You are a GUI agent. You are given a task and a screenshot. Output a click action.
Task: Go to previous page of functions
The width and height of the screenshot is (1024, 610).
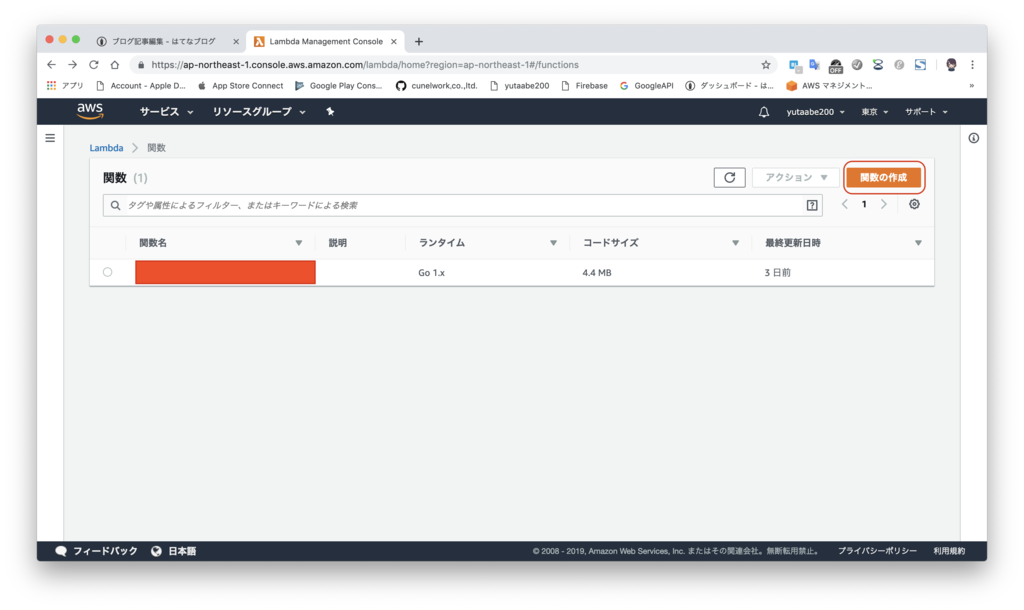click(844, 204)
